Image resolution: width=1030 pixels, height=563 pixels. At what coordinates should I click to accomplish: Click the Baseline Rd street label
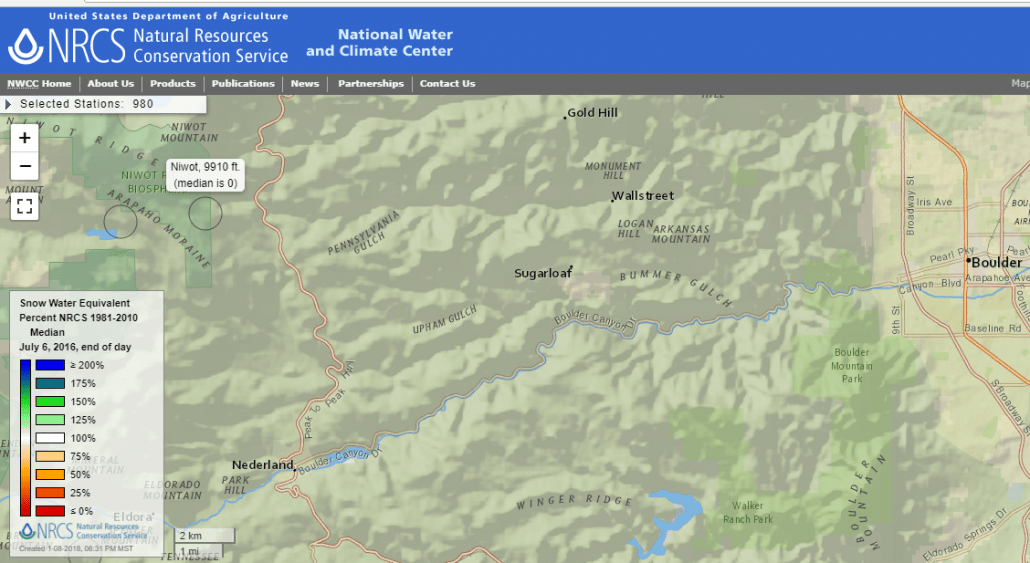(993, 328)
